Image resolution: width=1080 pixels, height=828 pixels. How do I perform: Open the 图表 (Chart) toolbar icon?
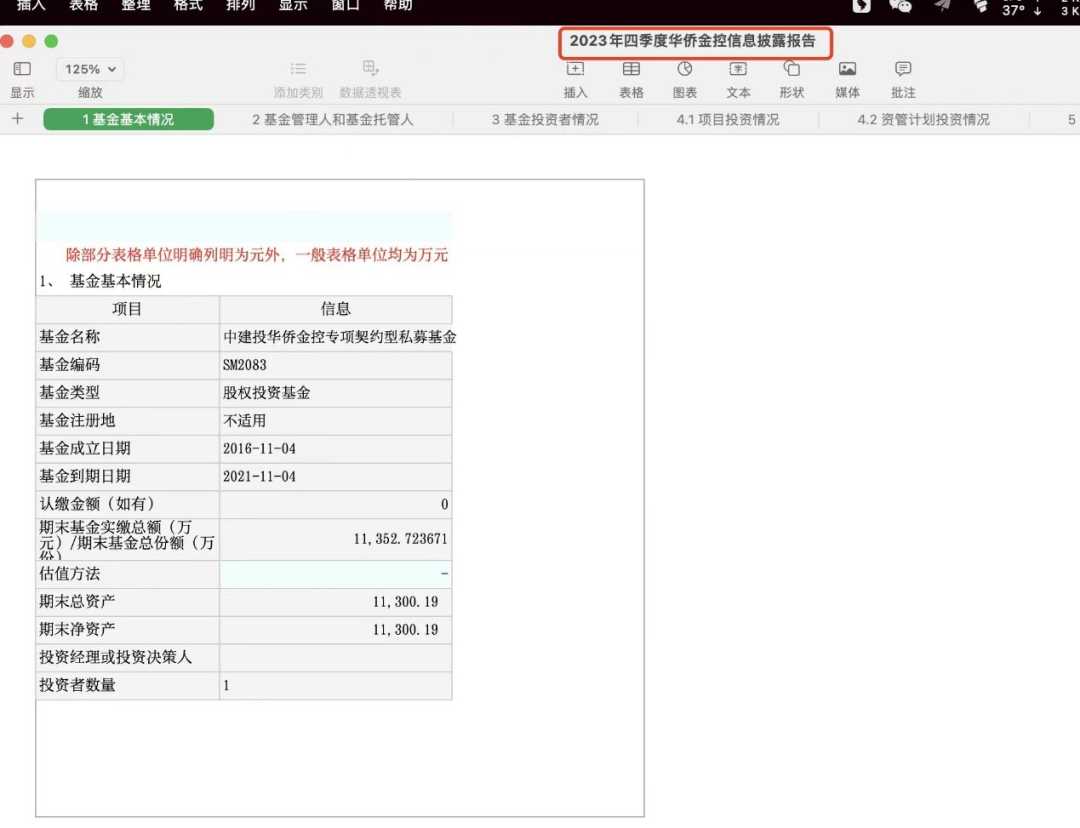[x=685, y=70]
